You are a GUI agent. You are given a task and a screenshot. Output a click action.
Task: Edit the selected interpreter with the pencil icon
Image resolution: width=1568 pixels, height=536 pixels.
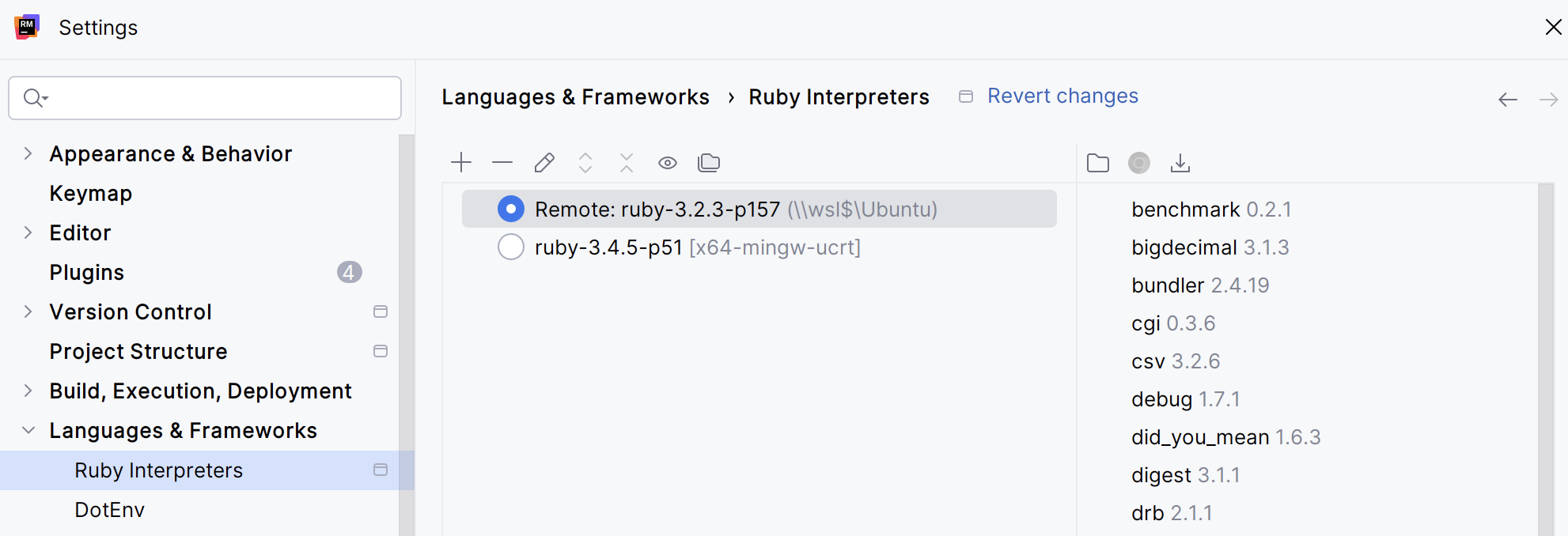(544, 163)
